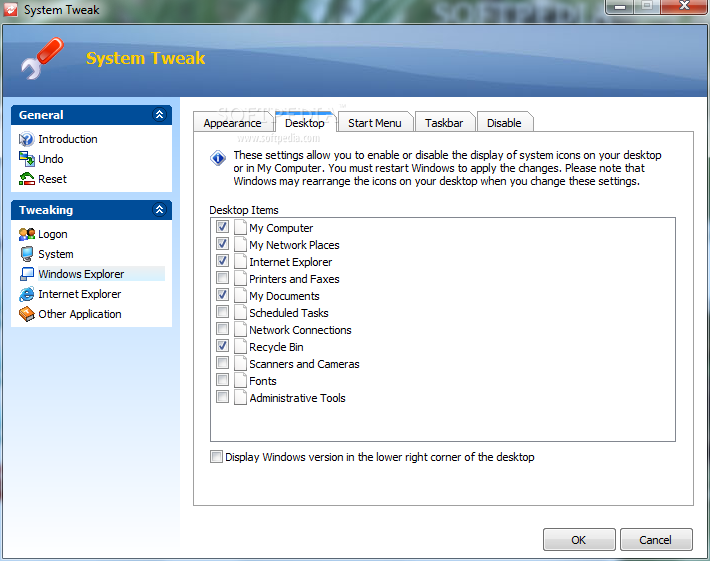Click the page icon next to Administrative Tools

pyautogui.click(x=240, y=398)
